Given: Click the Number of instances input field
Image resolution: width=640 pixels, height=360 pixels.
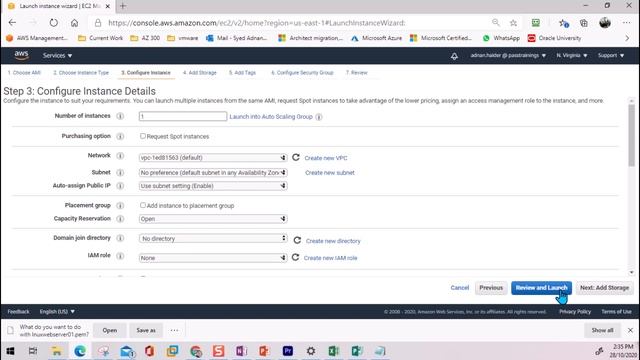Looking at the screenshot, I should (x=183, y=116).
